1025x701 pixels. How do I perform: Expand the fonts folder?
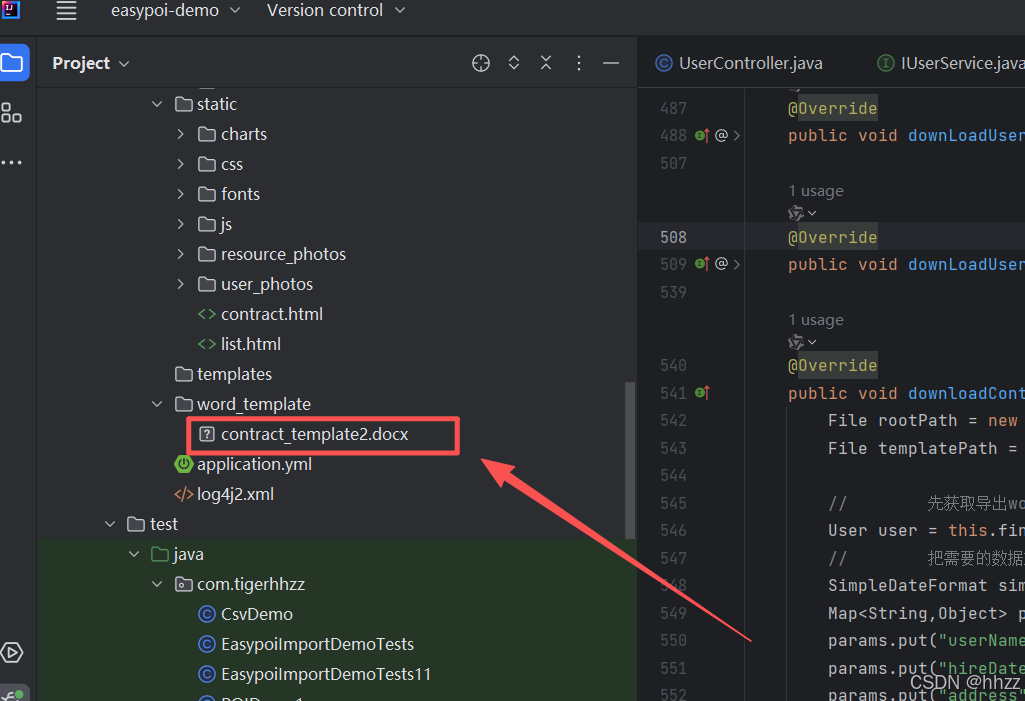[180, 194]
